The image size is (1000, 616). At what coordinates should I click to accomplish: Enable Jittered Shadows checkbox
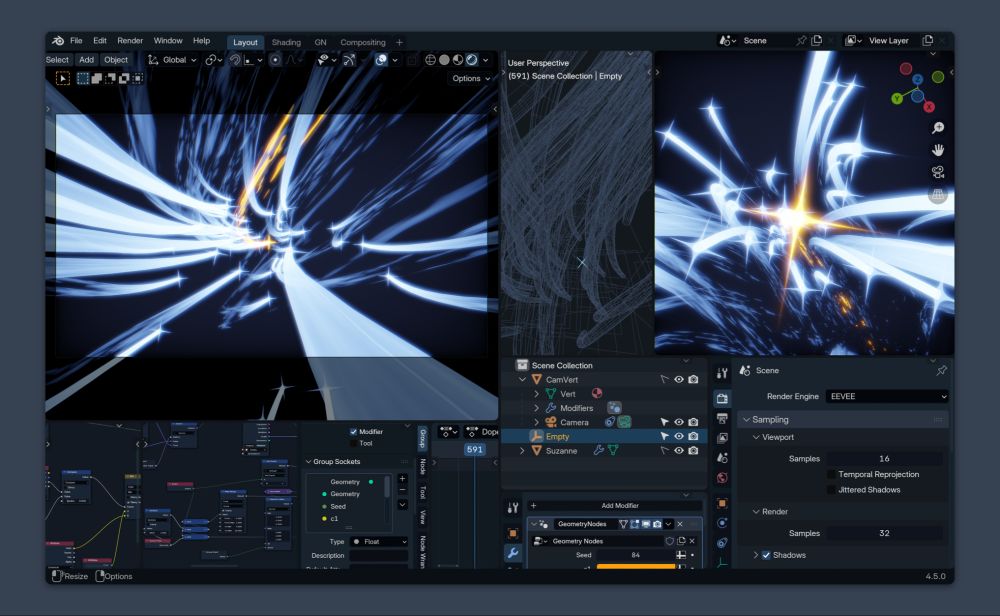pos(831,490)
